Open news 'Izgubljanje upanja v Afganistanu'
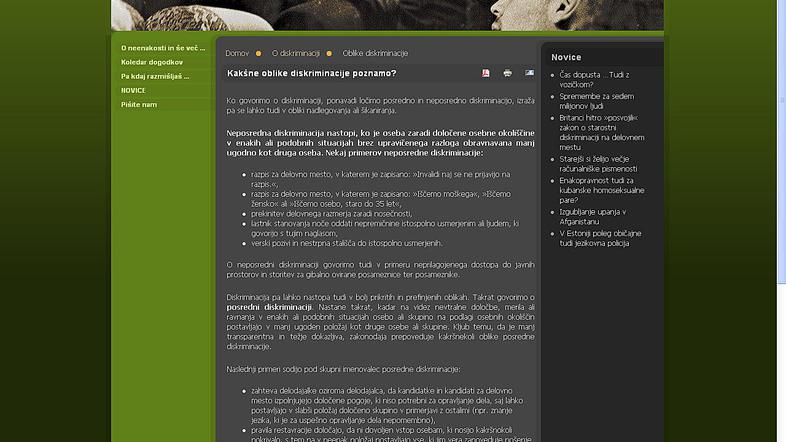This screenshot has width=786, height=442. [x=593, y=217]
